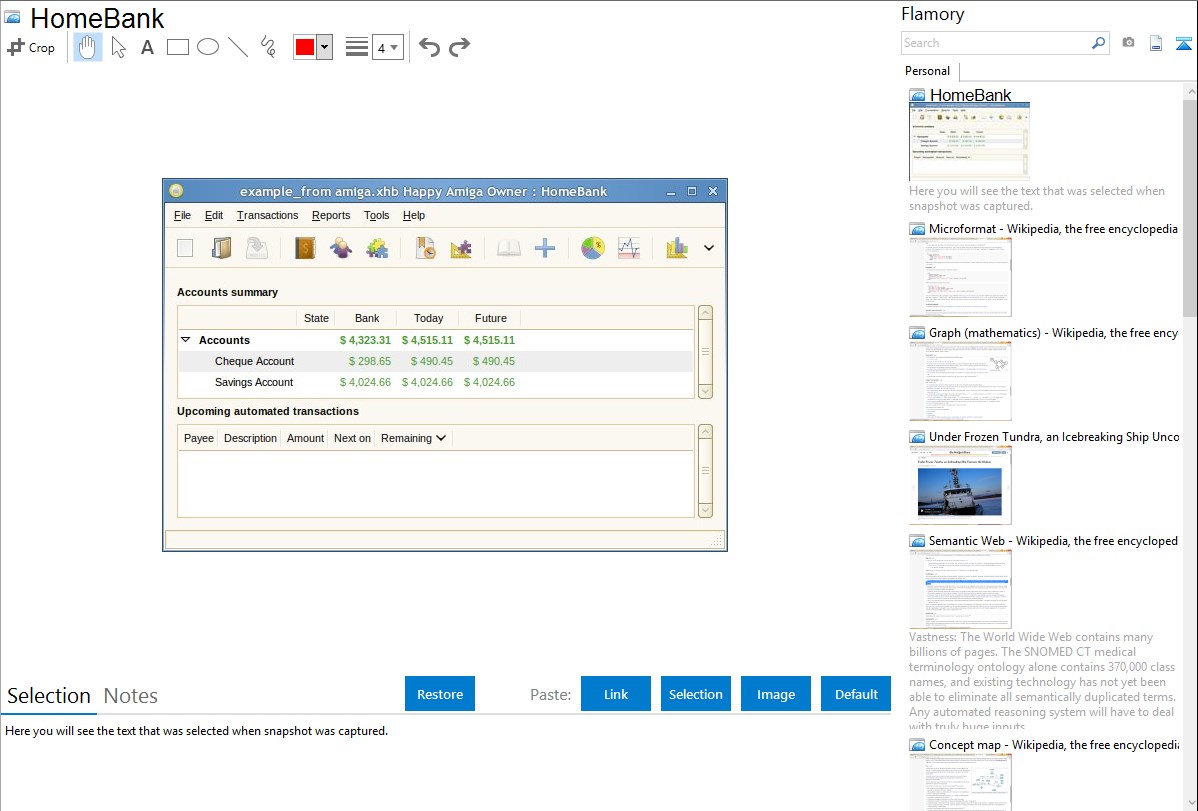Open the Reports menu in HomeBank

pyautogui.click(x=331, y=216)
